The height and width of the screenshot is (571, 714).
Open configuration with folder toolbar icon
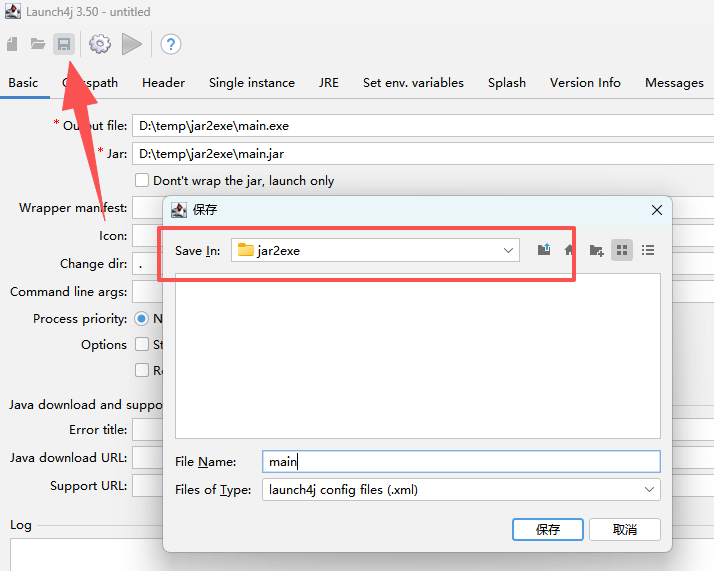[x=38, y=44]
